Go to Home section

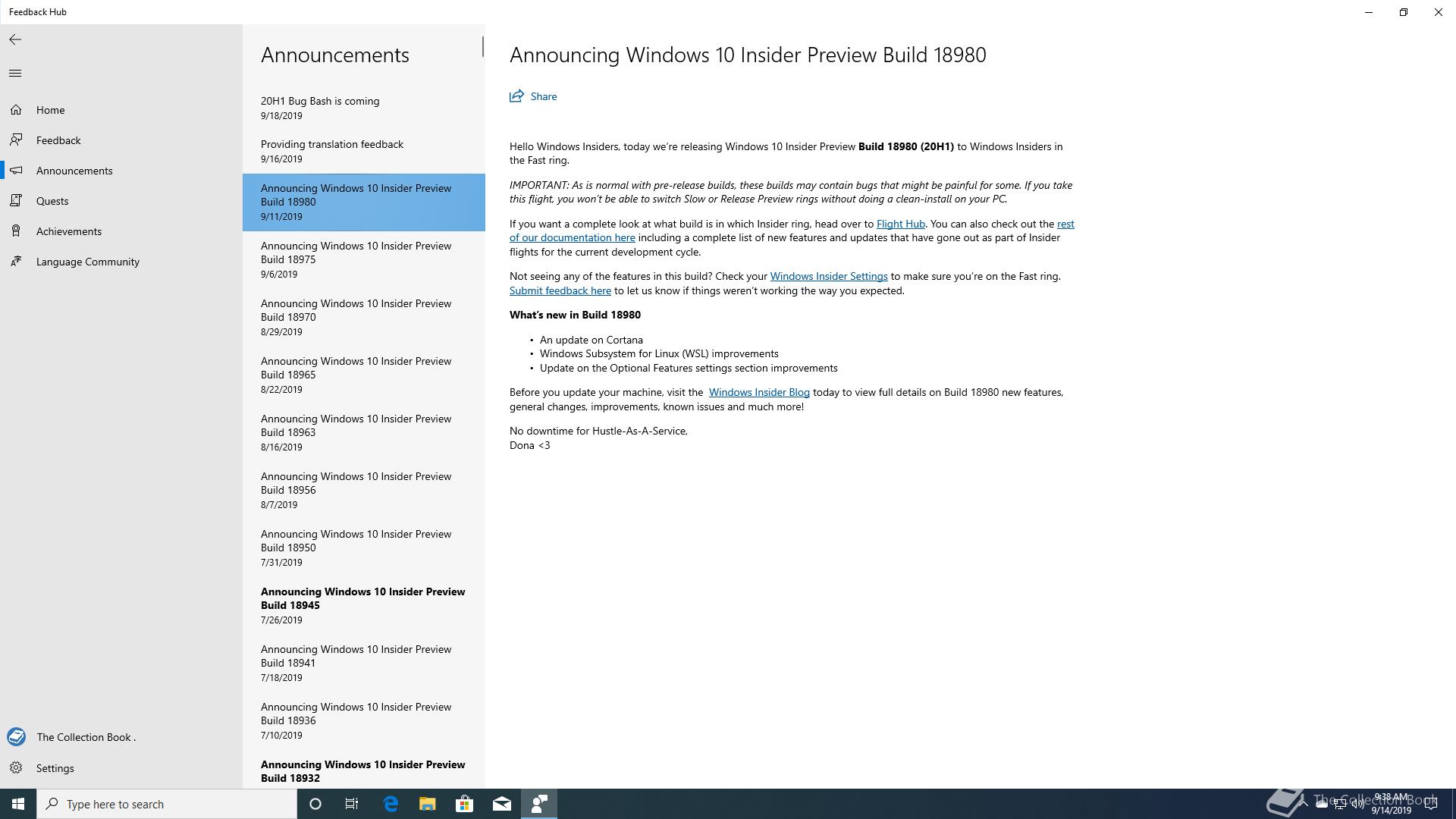[121, 110]
